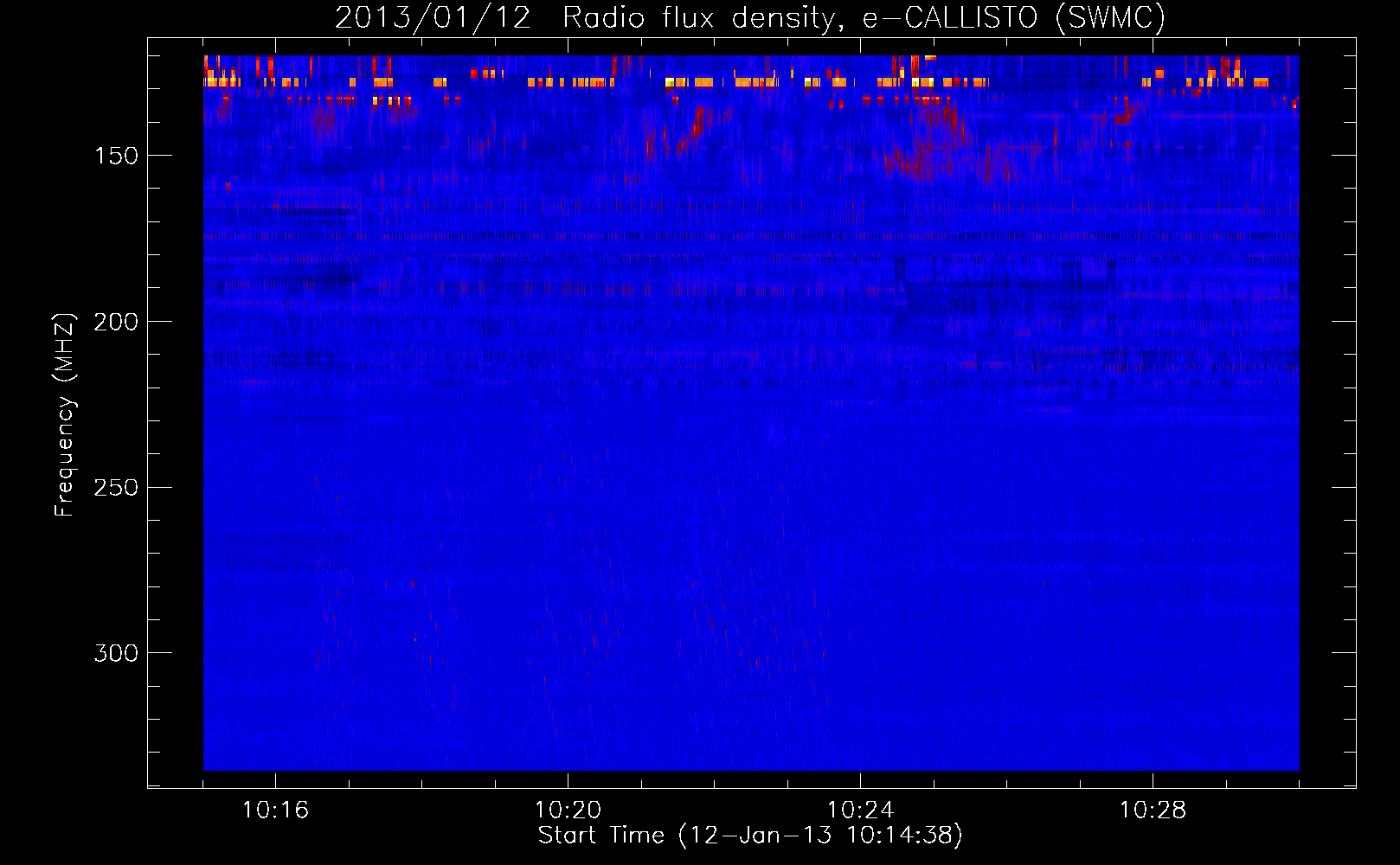Click the plot title '2013/01/12 Radio flux density'

click(750, 17)
